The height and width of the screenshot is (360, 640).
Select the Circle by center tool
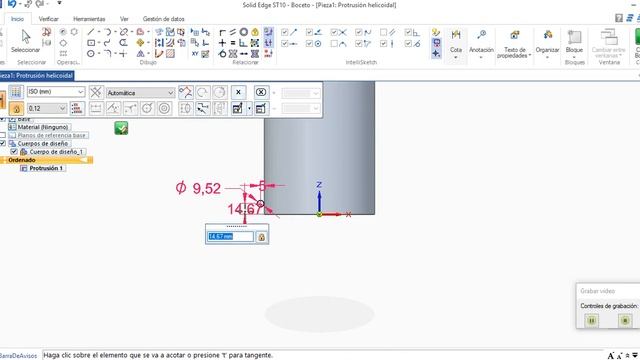(x=91, y=53)
